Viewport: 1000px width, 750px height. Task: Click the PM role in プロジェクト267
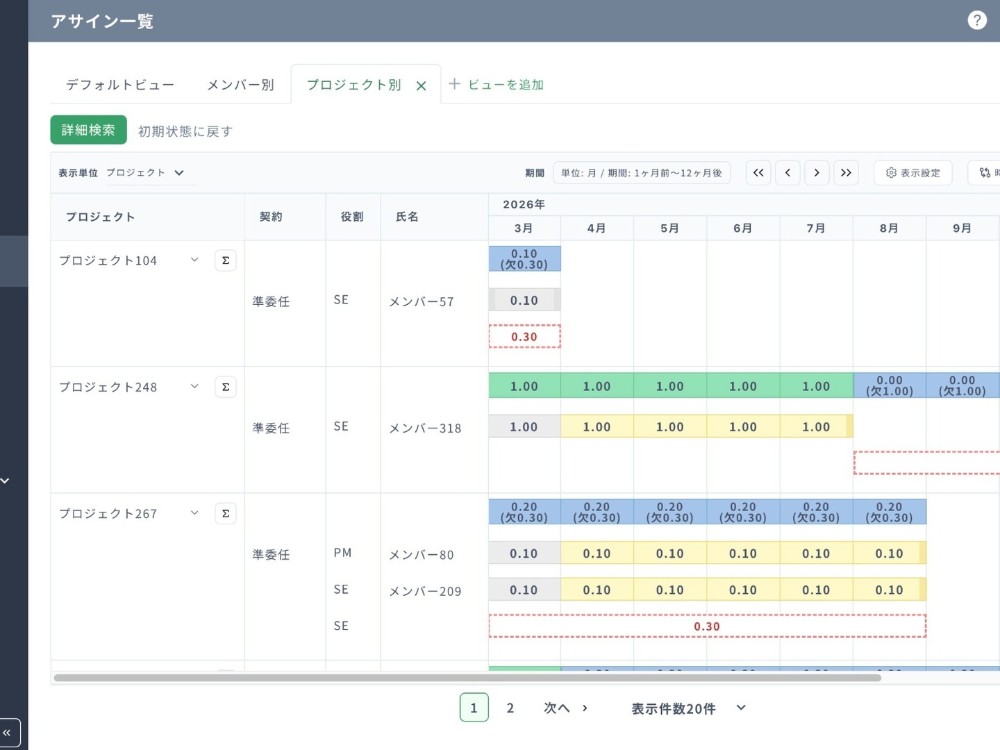(342, 553)
